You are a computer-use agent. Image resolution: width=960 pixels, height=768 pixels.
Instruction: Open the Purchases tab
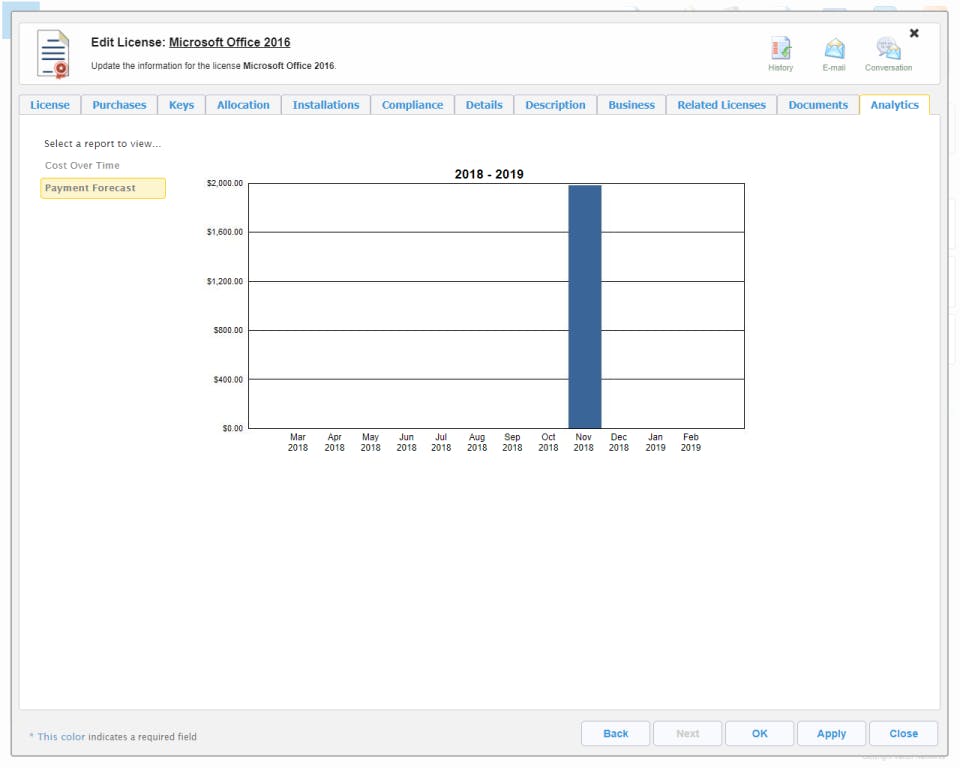tap(119, 105)
